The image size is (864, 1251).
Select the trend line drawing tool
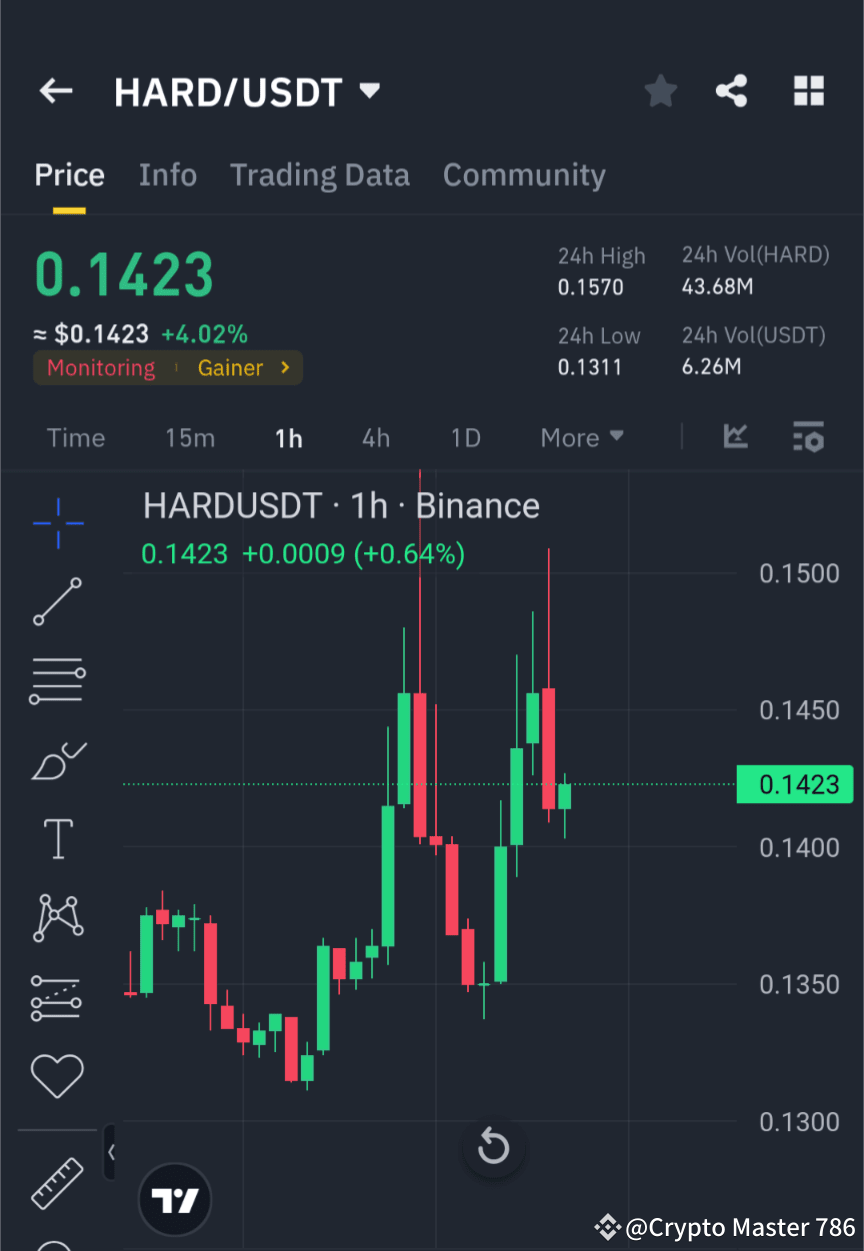click(57, 602)
